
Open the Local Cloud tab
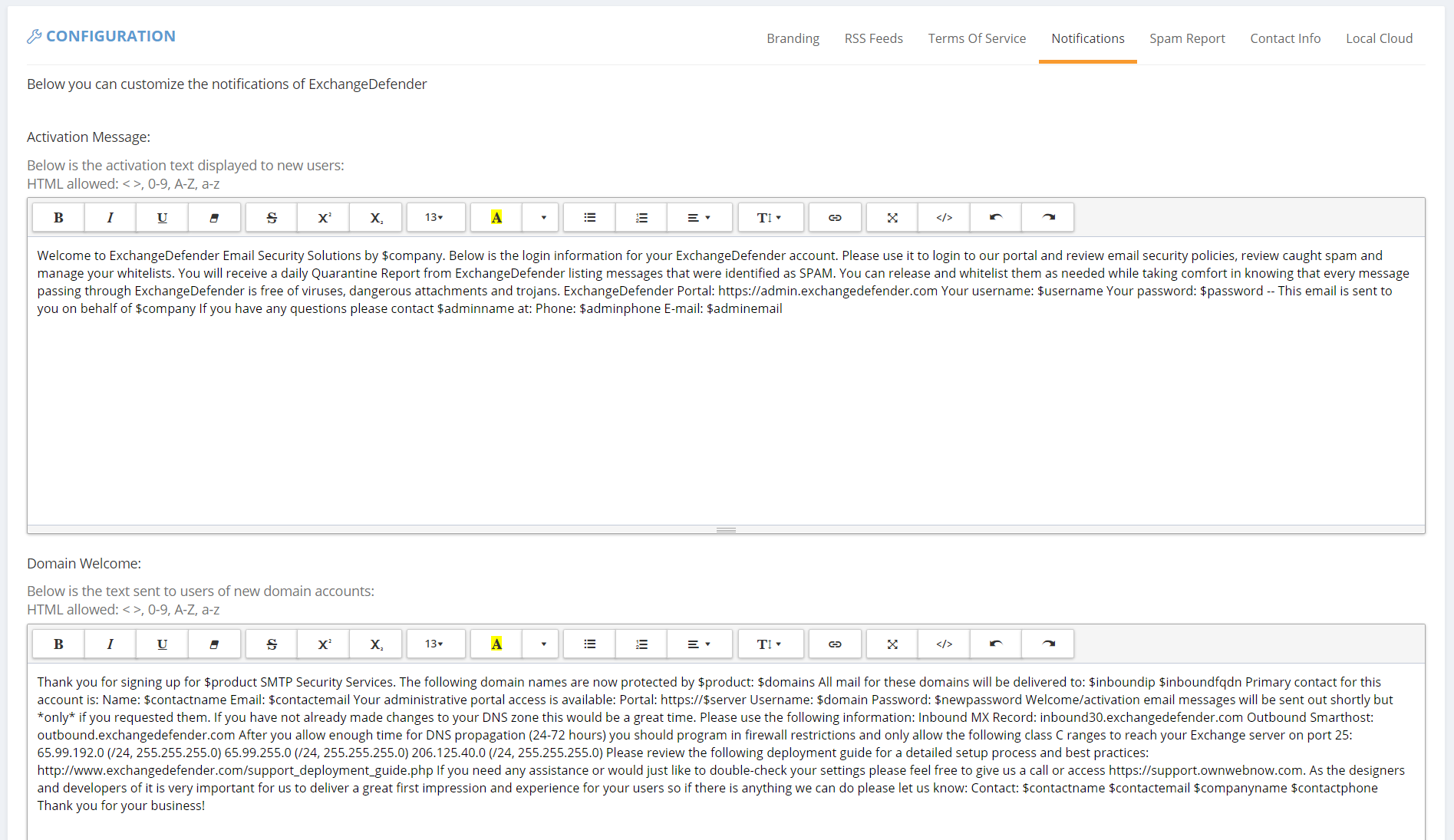pyautogui.click(x=1379, y=38)
